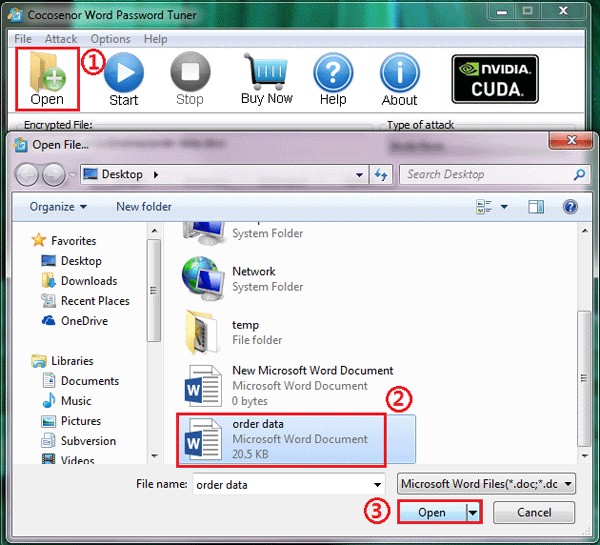Refresh the Desktop folder view

pyautogui.click(x=381, y=175)
